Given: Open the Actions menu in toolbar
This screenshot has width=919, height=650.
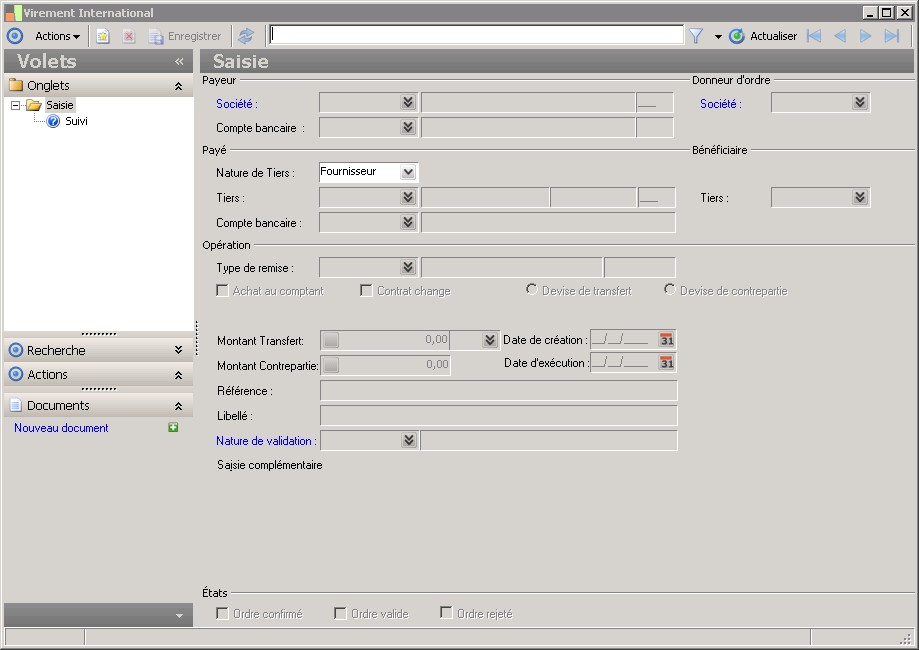Looking at the screenshot, I should point(57,36).
